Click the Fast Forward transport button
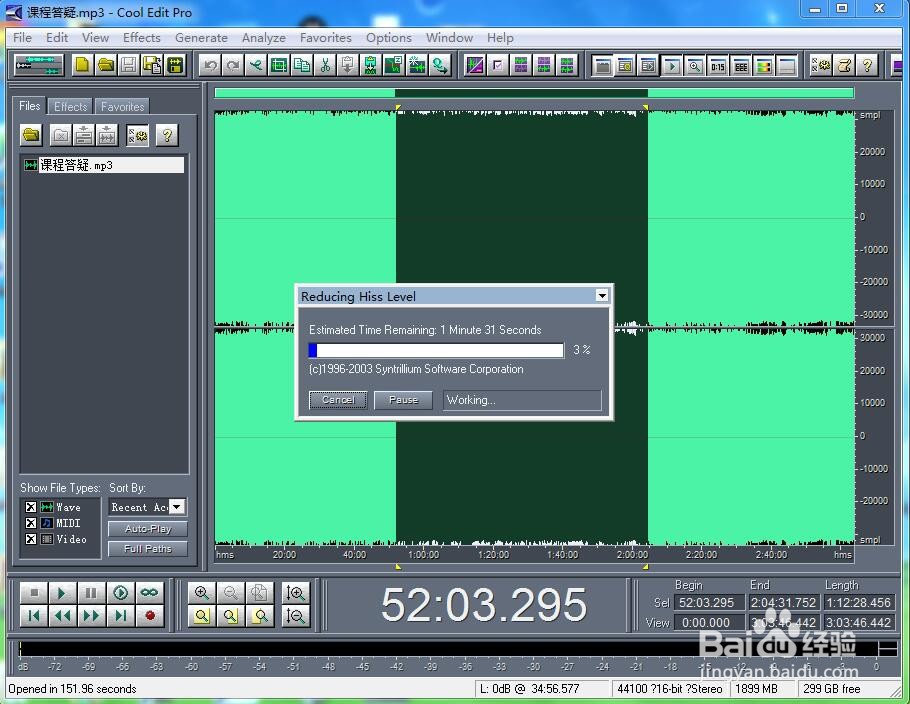This screenshot has width=910, height=704. [91, 616]
